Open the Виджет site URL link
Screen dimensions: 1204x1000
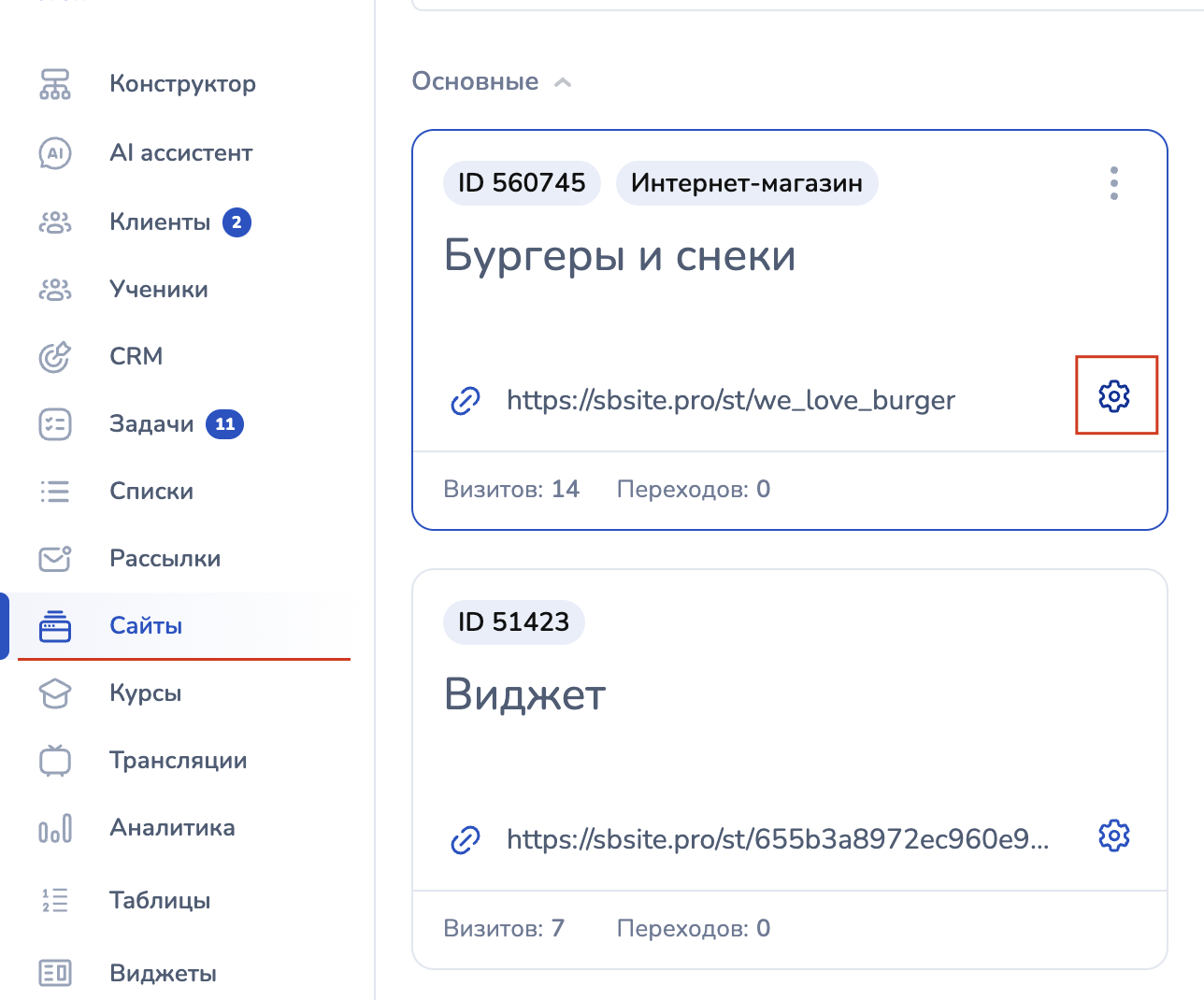(777, 840)
